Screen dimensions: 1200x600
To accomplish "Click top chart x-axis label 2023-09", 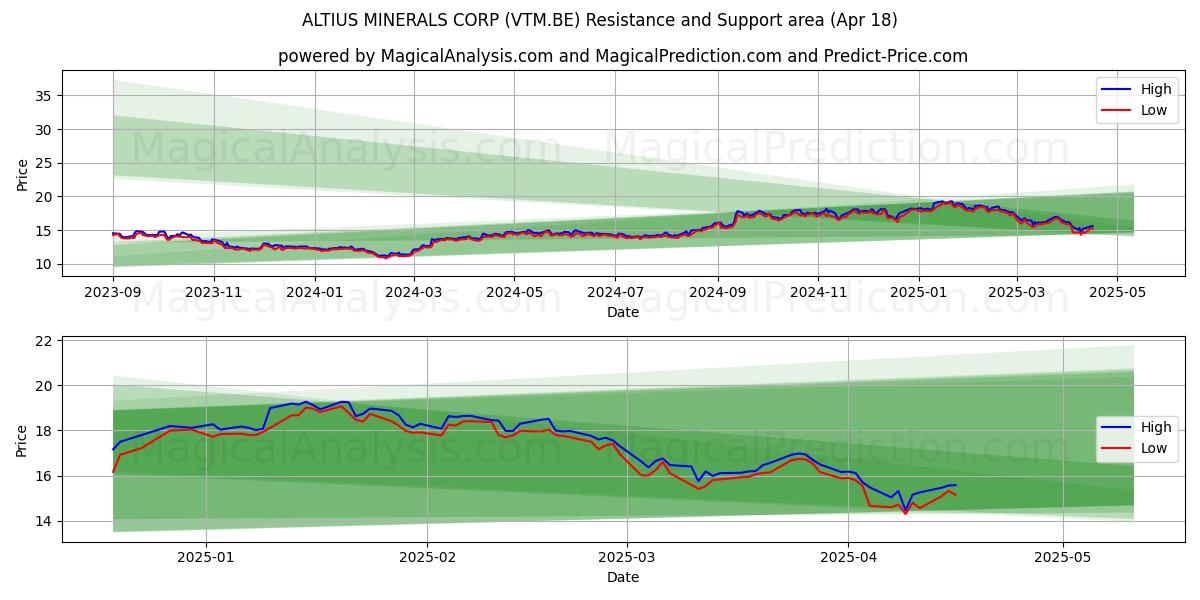I will pos(113,292).
